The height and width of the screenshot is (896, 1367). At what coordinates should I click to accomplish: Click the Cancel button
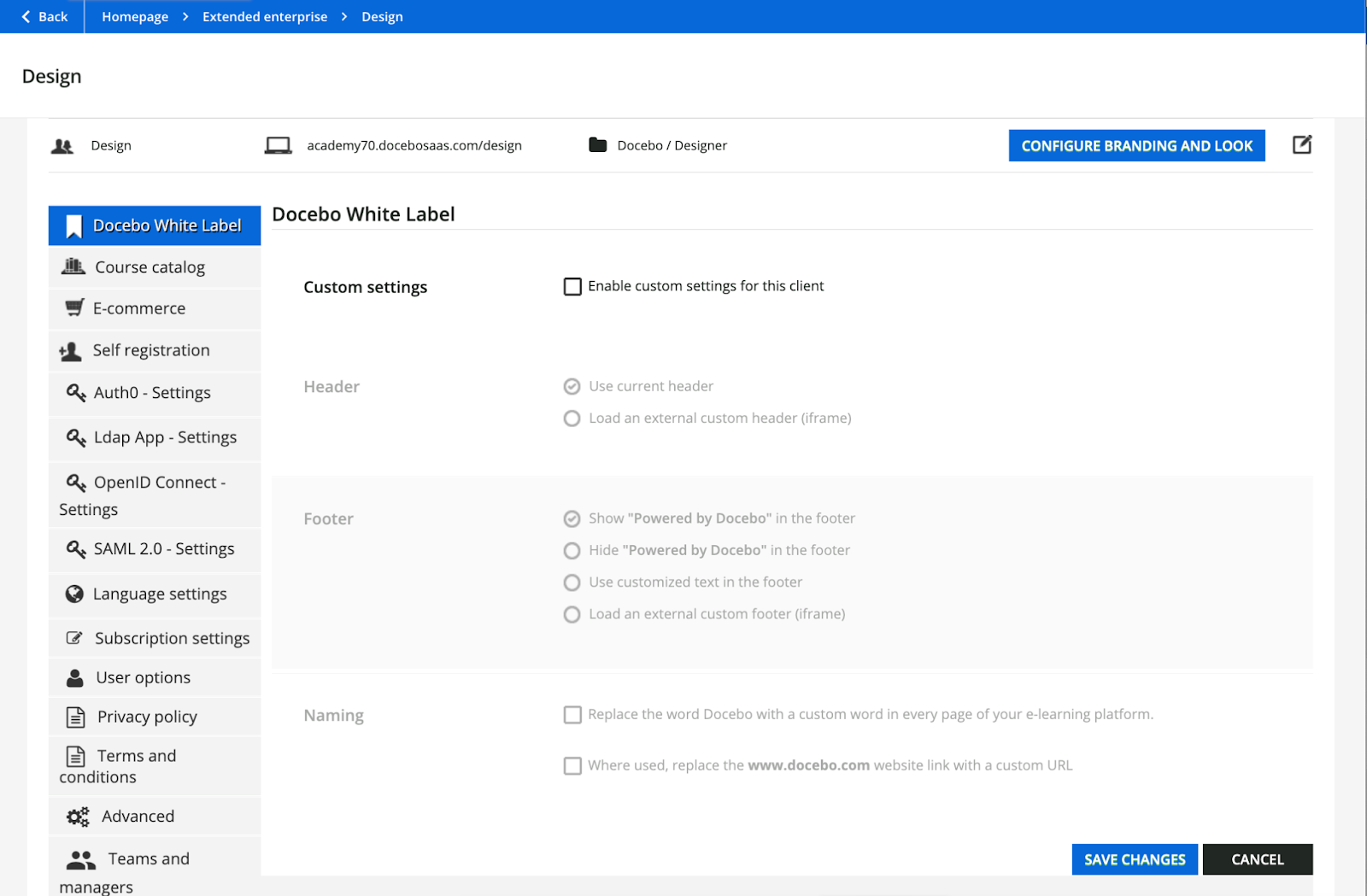tap(1258, 859)
